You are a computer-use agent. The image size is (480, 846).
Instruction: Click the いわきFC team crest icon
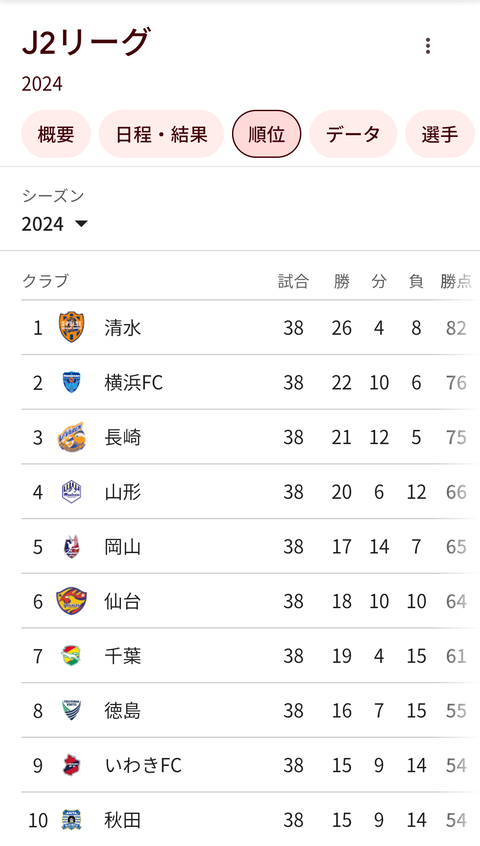(72, 765)
